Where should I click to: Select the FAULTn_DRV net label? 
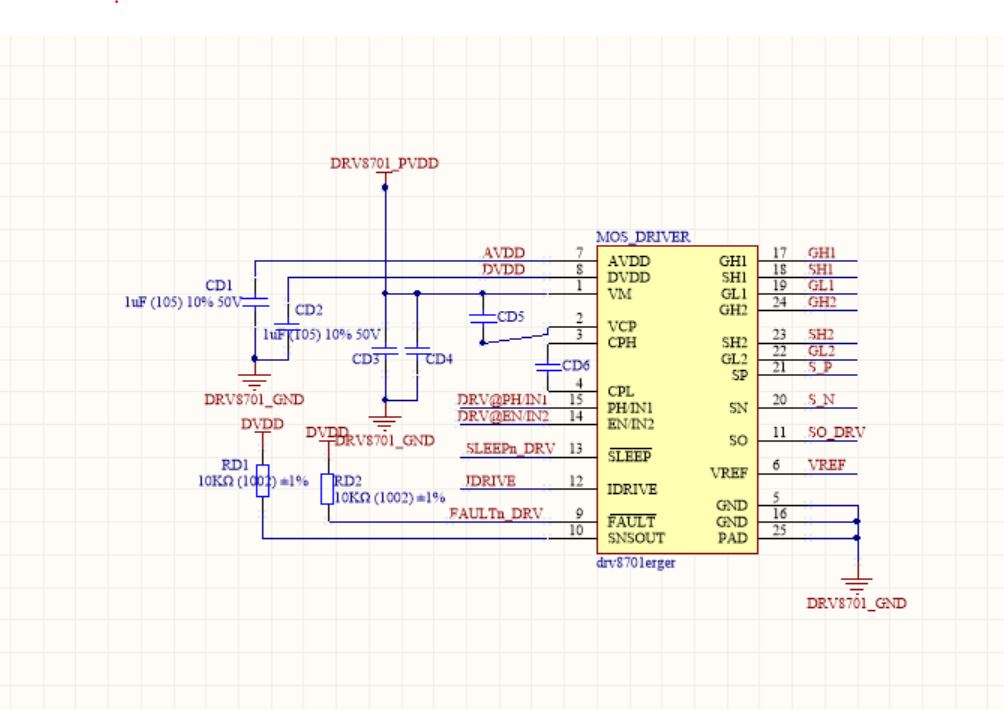[496, 513]
